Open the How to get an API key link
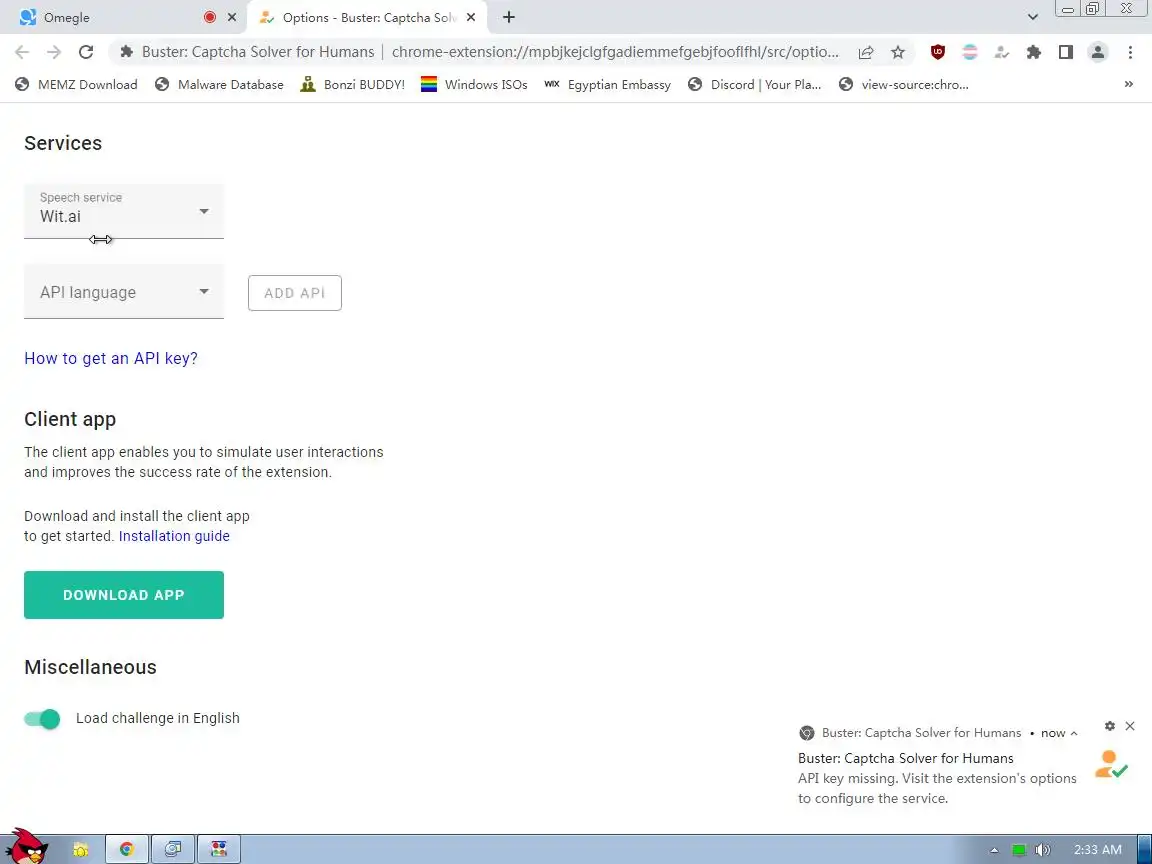The image size is (1152, 864). click(x=111, y=359)
